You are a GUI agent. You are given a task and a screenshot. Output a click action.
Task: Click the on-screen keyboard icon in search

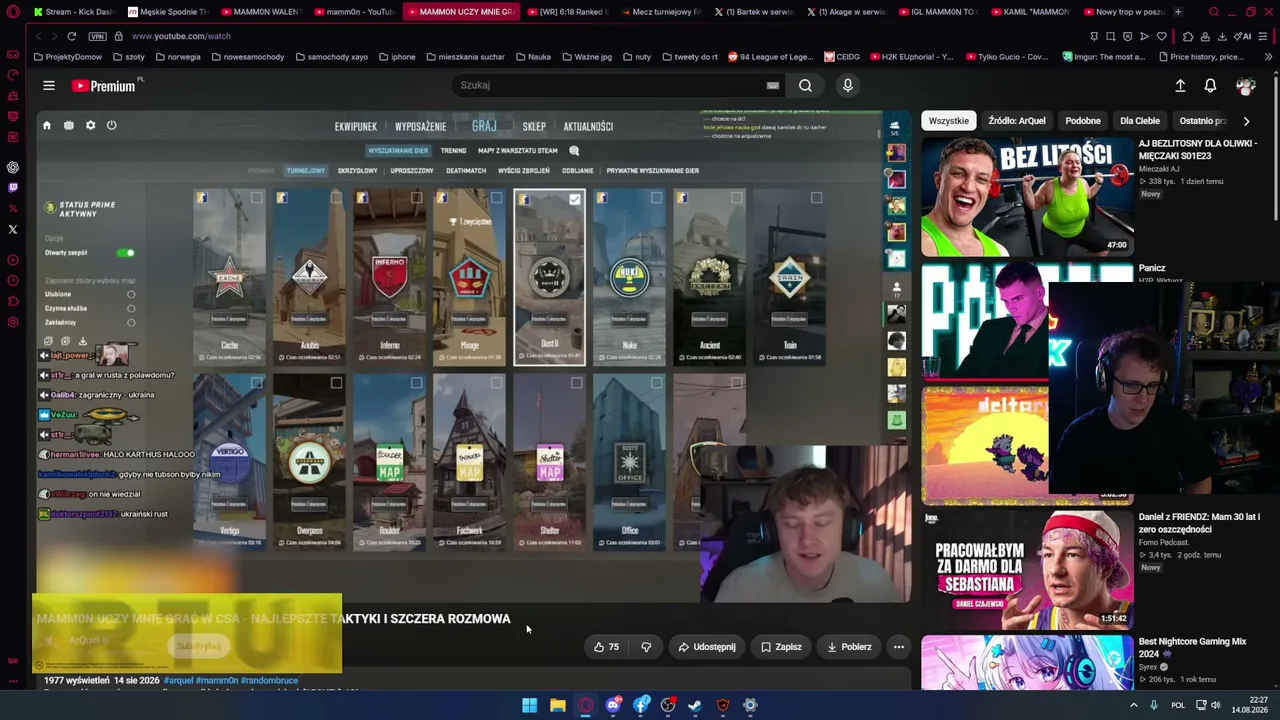point(772,86)
